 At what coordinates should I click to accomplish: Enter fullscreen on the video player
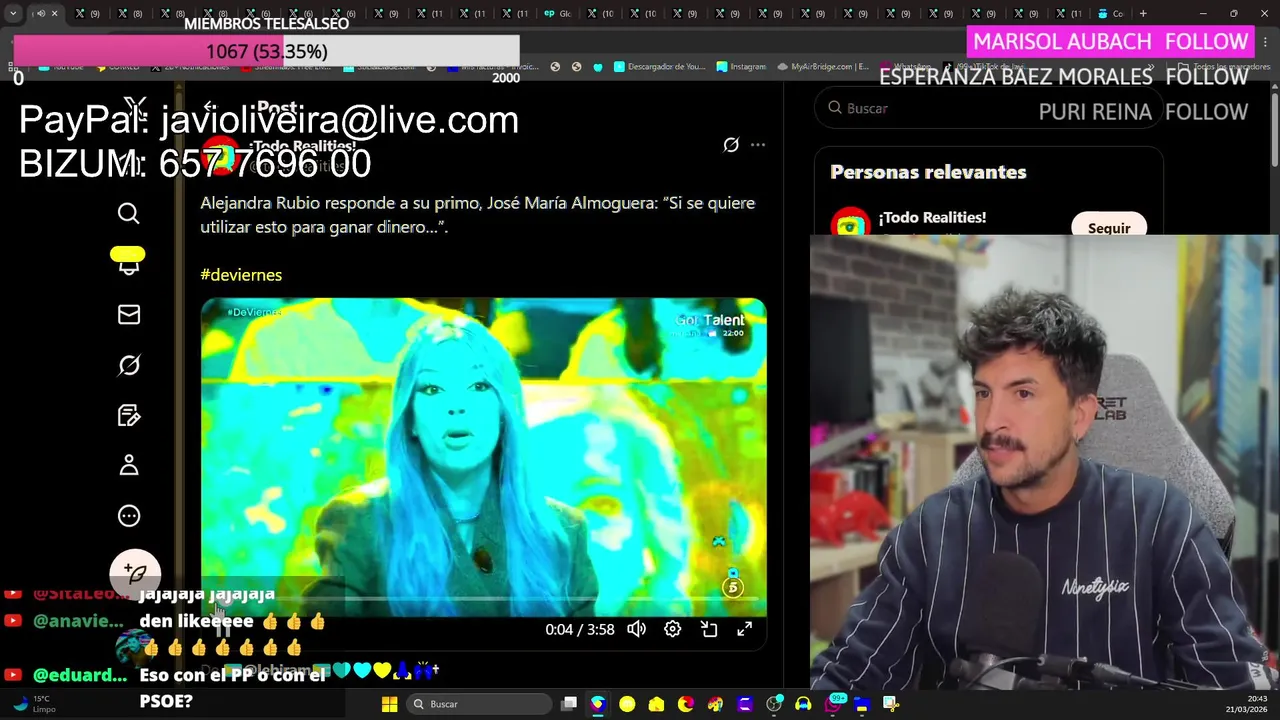click(745, 629)
